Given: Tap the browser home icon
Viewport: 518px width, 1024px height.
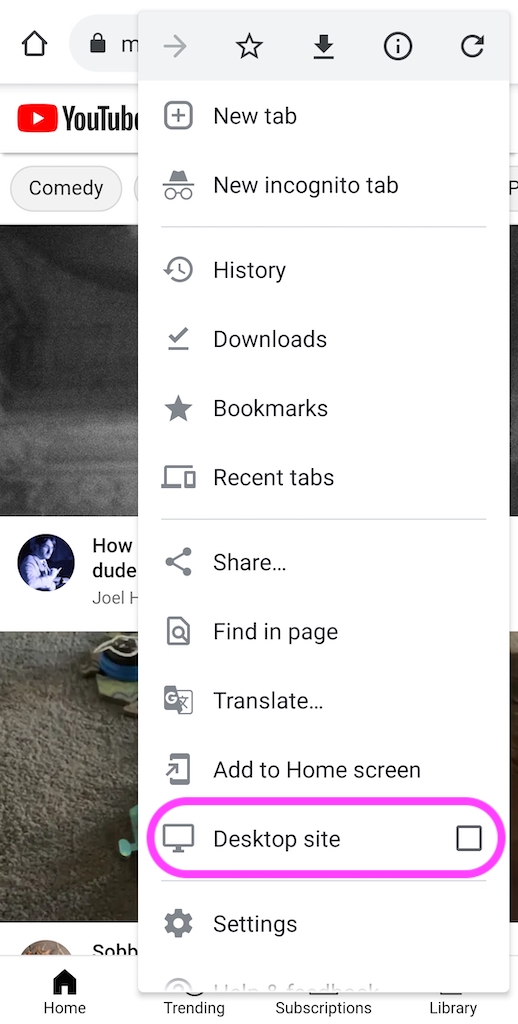Looking at the screenshot, I should (x=34, y=45).
